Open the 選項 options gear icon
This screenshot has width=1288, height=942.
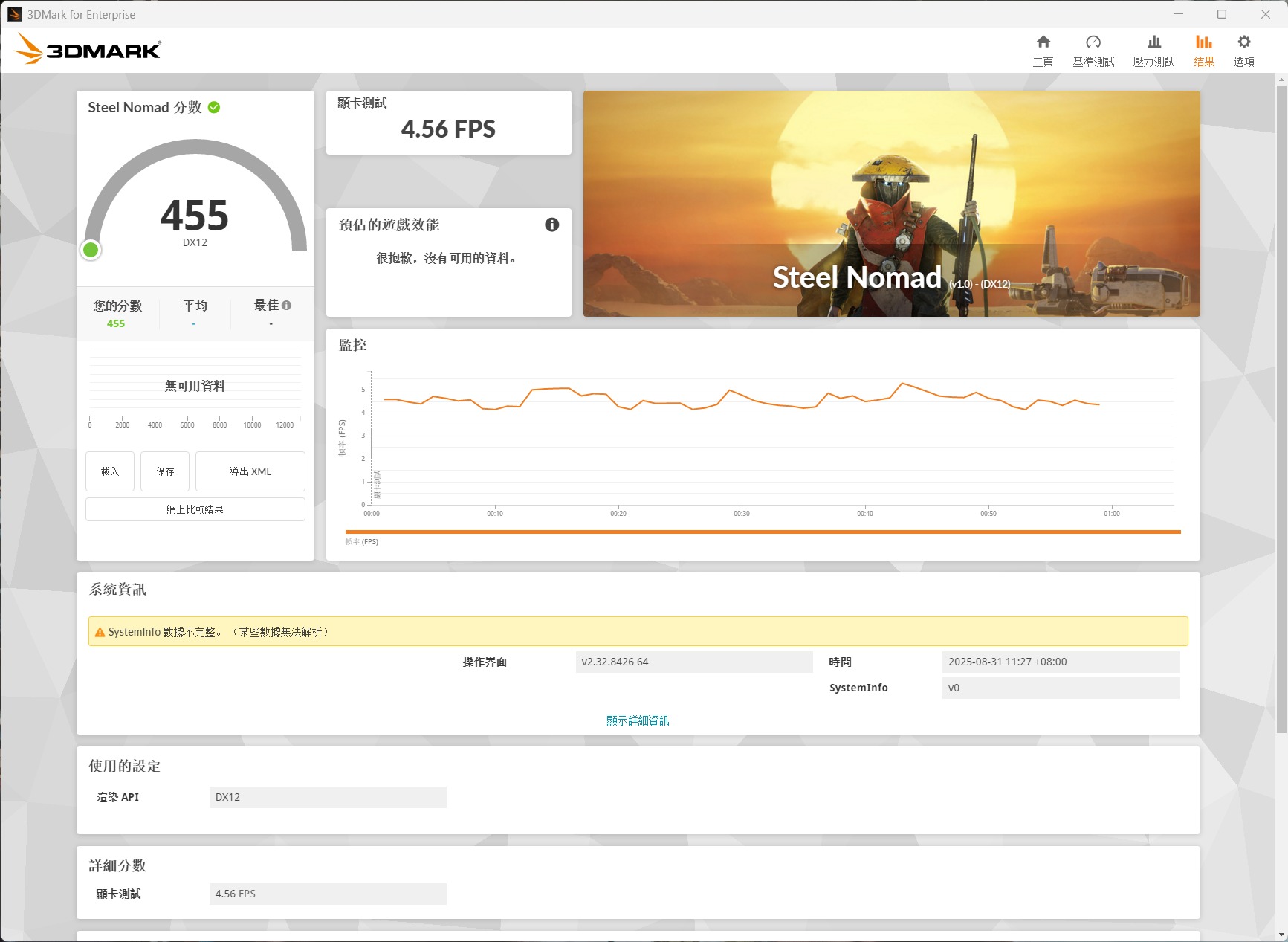1244,42
